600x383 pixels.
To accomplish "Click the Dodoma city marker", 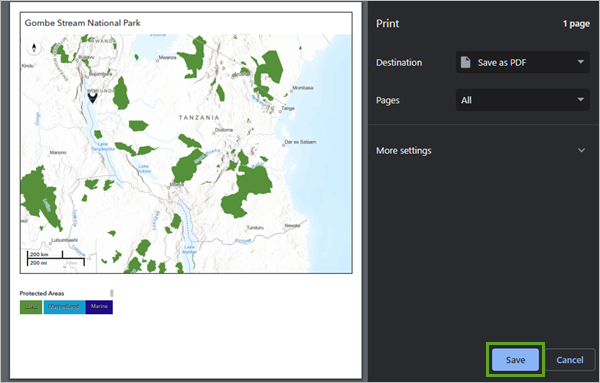I will [214, 133].
